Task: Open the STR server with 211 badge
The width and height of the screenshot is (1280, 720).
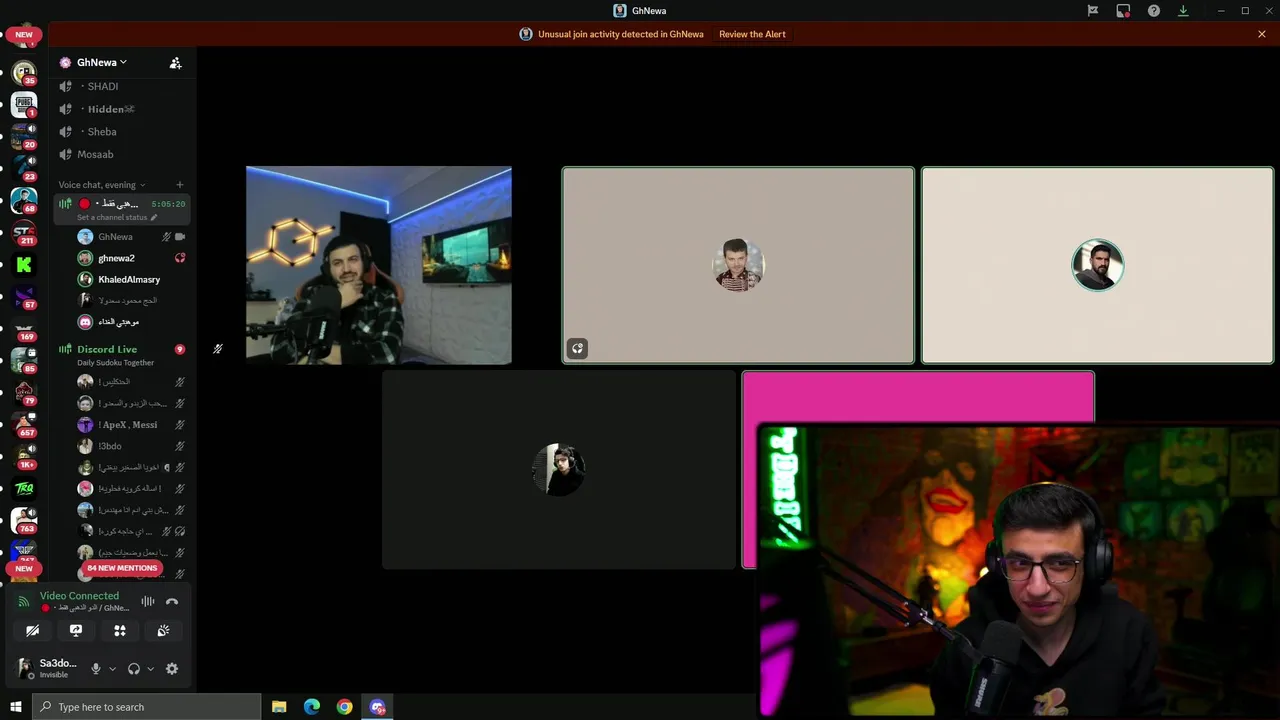Action: tap(24, 233)
